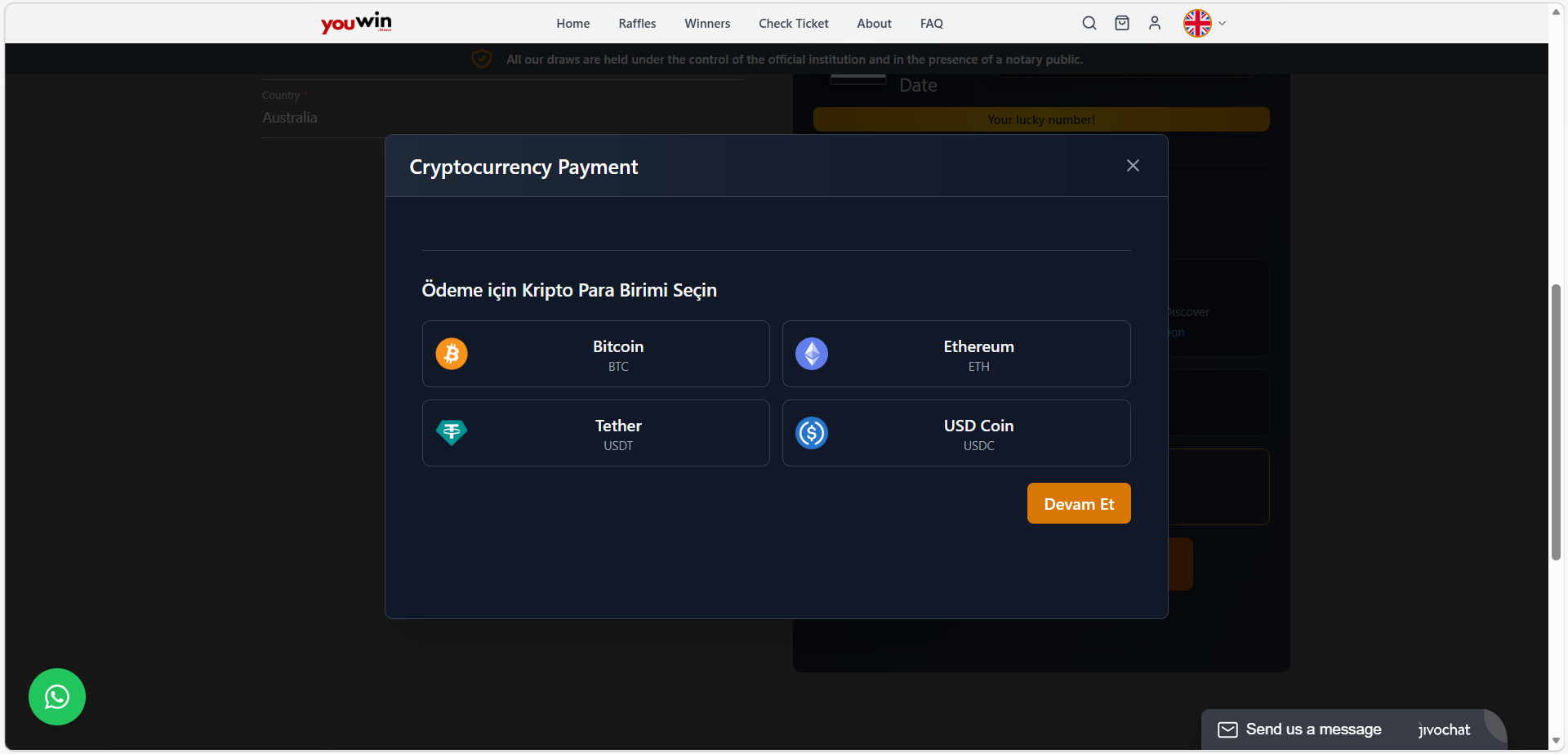The width and height of the screenshot is (1568, 754).
Task: Open the shopping cart icon
Action: [1121, 23]
